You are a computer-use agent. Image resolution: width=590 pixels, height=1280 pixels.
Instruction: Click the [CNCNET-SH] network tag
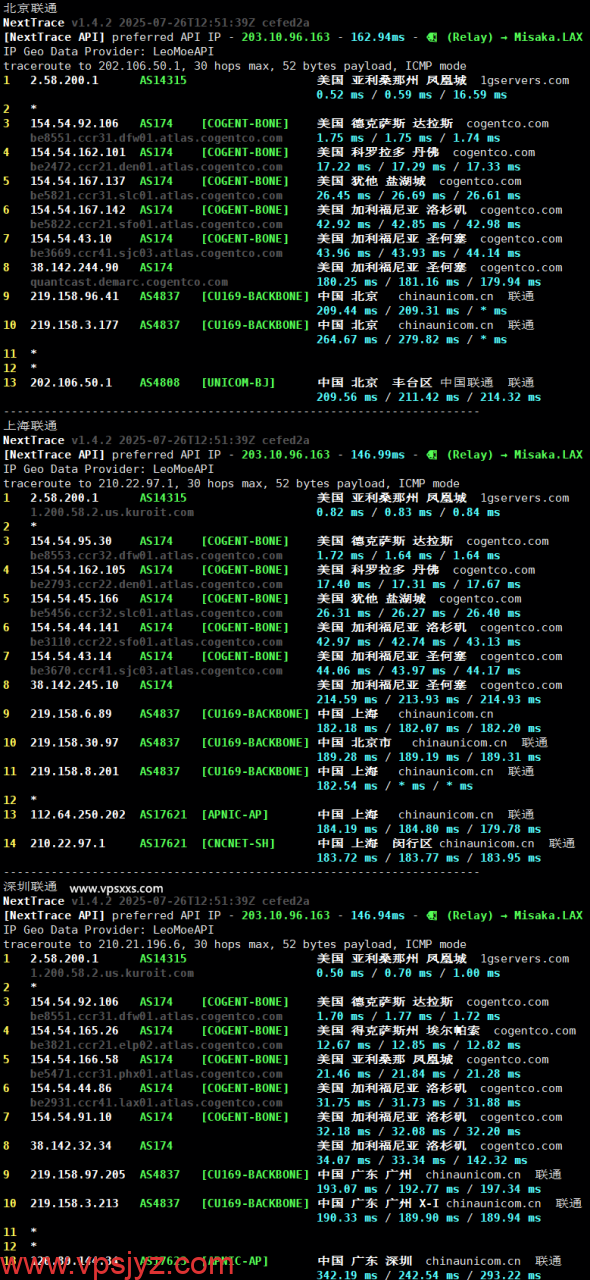(238, 844)
